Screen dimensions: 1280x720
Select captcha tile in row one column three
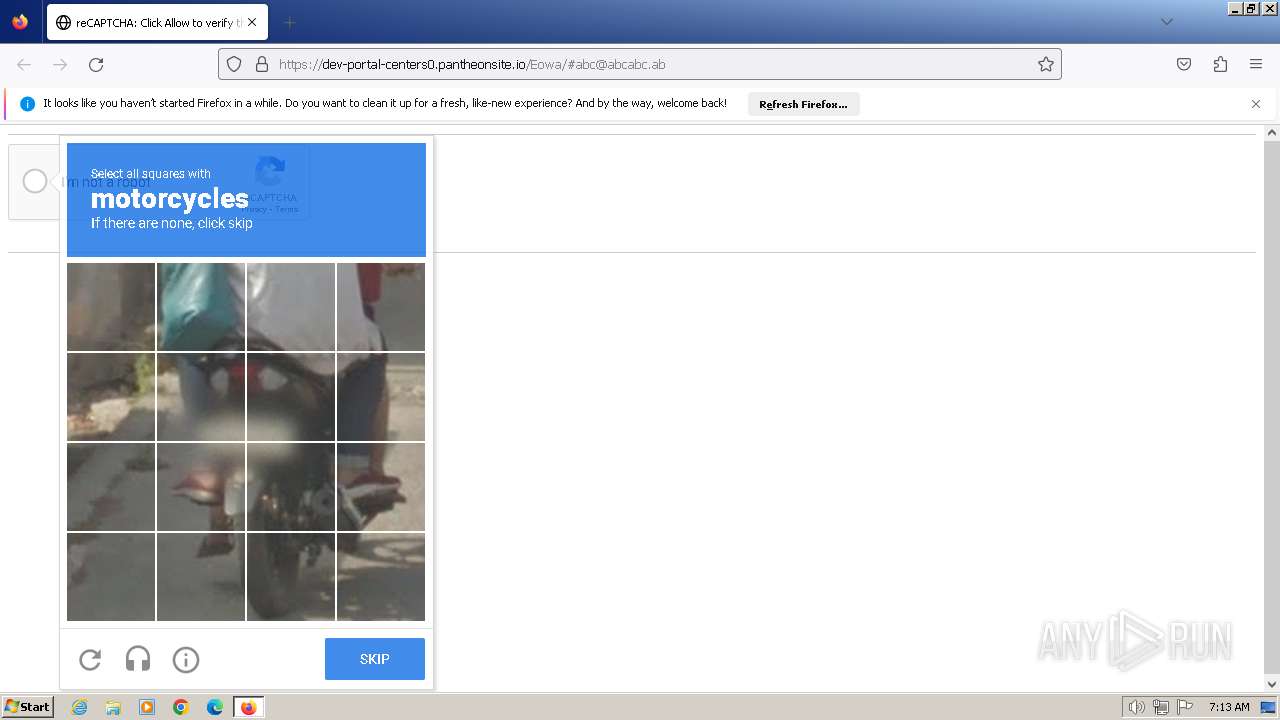click(291, 307)
